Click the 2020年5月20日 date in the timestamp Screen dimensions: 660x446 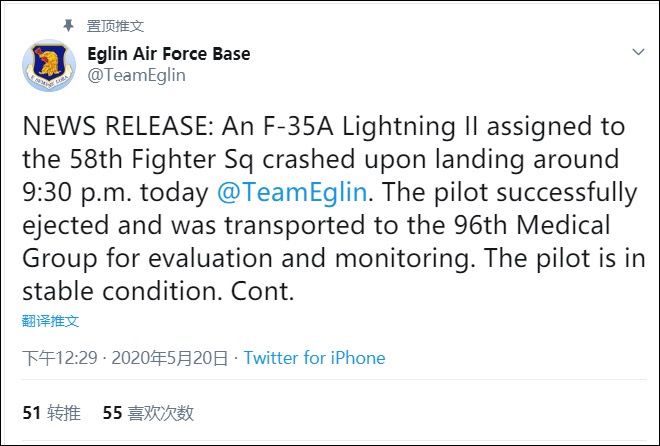(x=172, y=358)
